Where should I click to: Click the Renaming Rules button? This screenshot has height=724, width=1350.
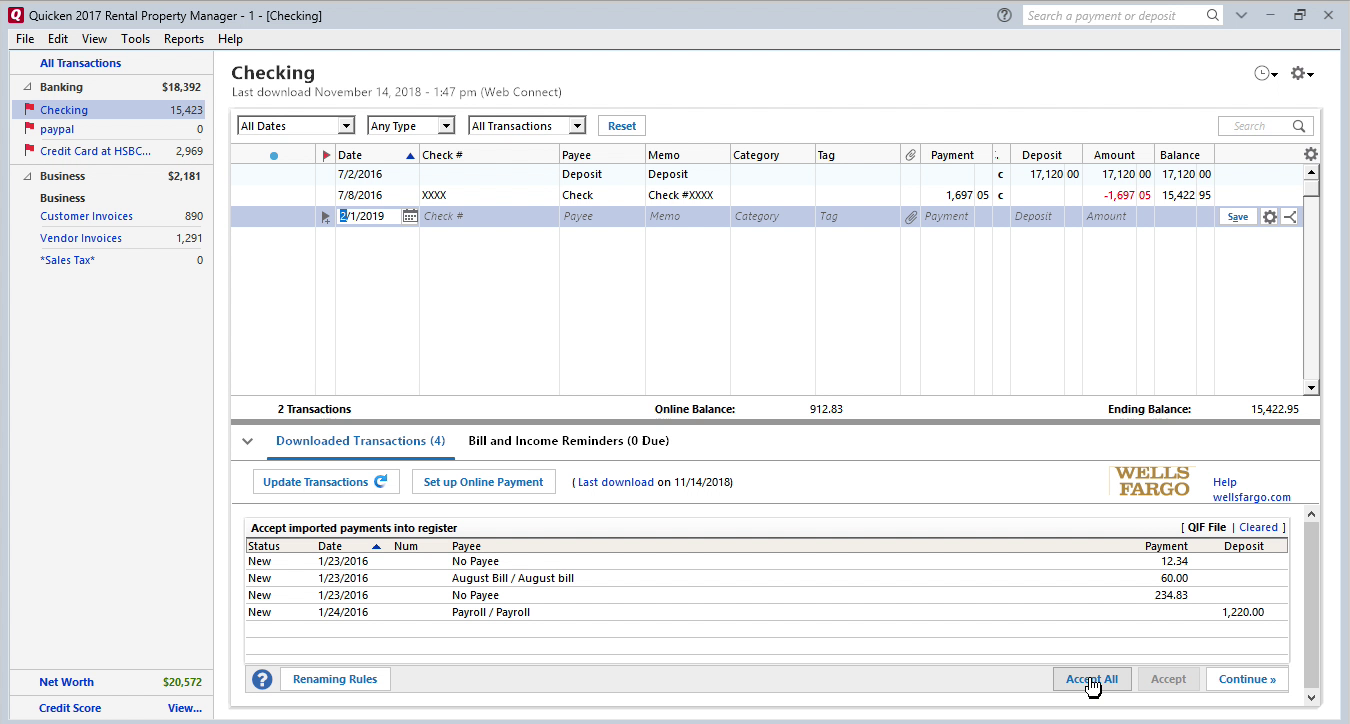click(335, 679)
